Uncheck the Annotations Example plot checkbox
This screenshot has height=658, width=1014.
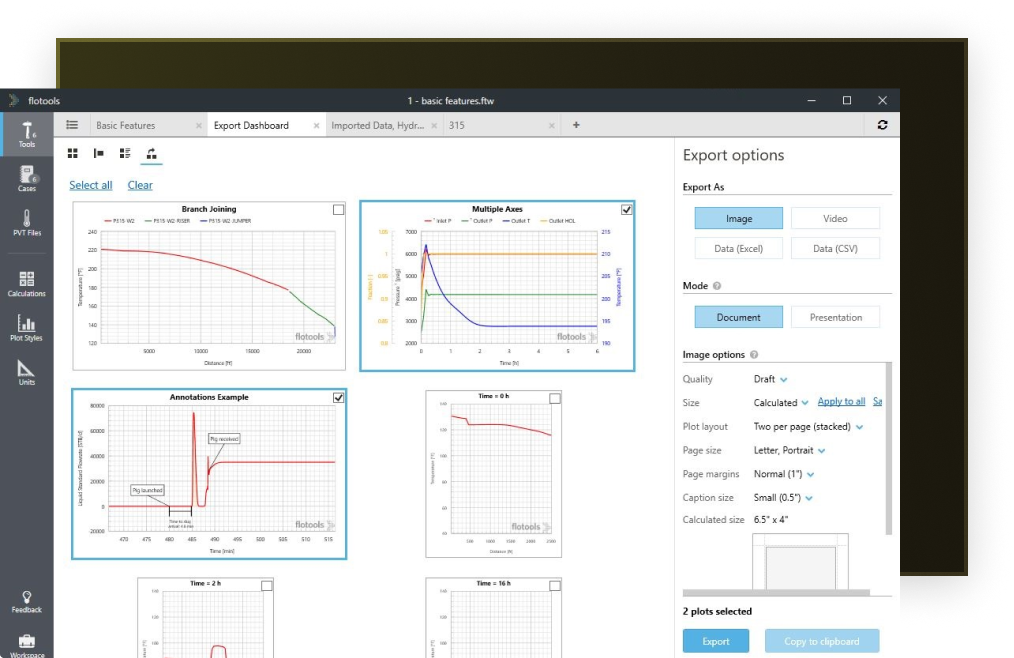pos(338,398)
